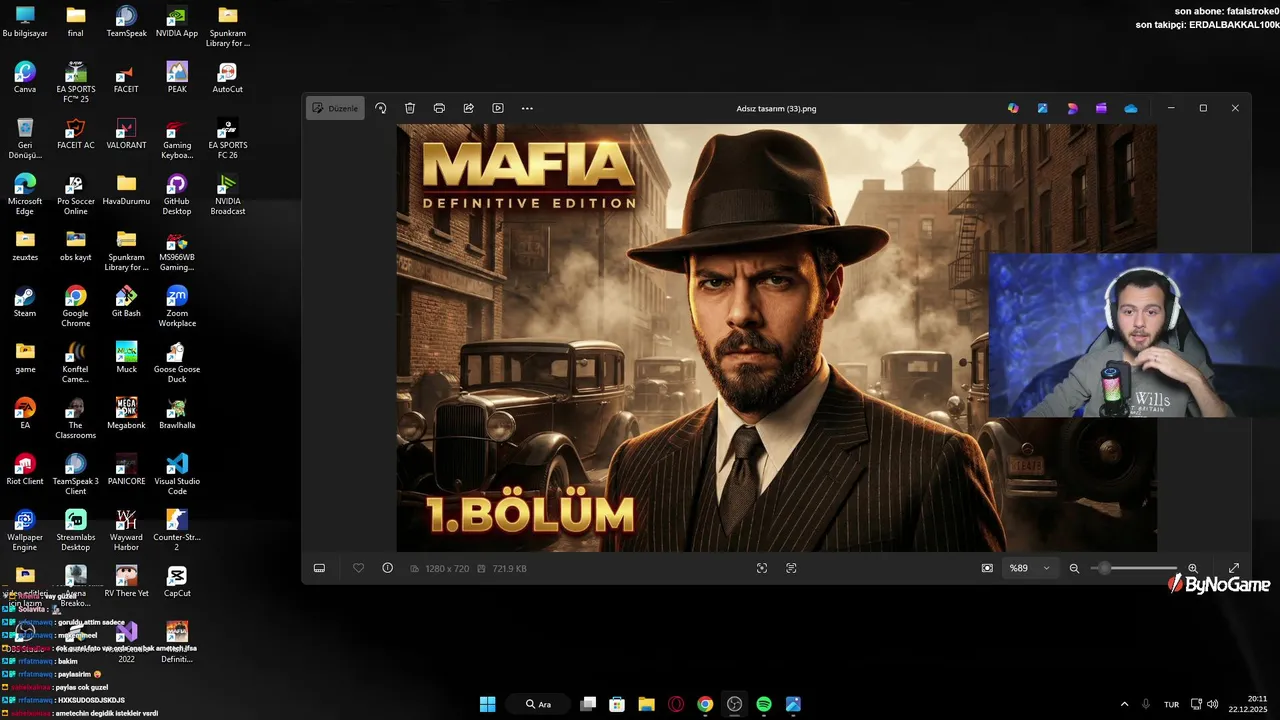This screenshot has width=1280, height=720.
Task: Open Task View on the taskbar
Action: point(588,704)
